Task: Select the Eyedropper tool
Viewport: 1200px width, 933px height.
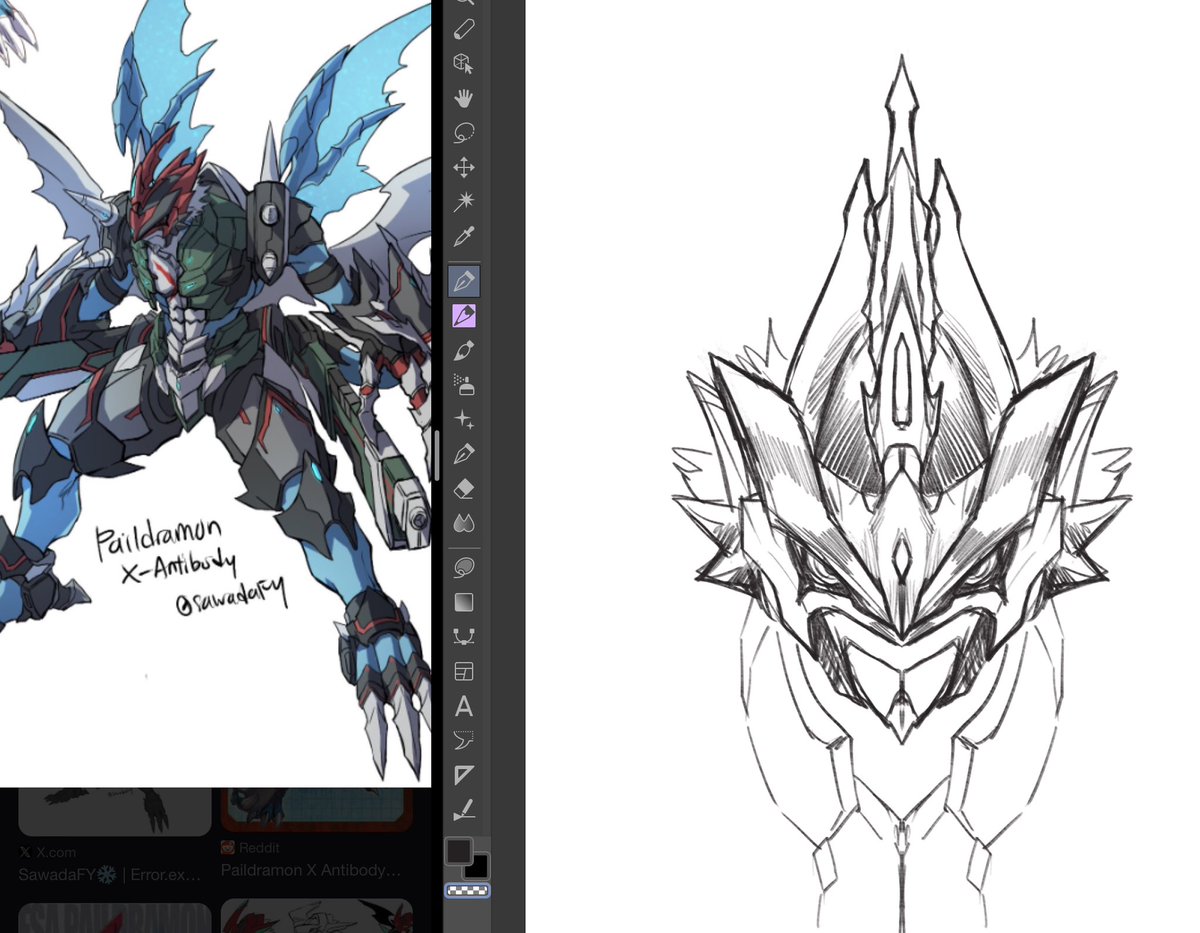Action: pyautogui.click(x=463, y=237)
